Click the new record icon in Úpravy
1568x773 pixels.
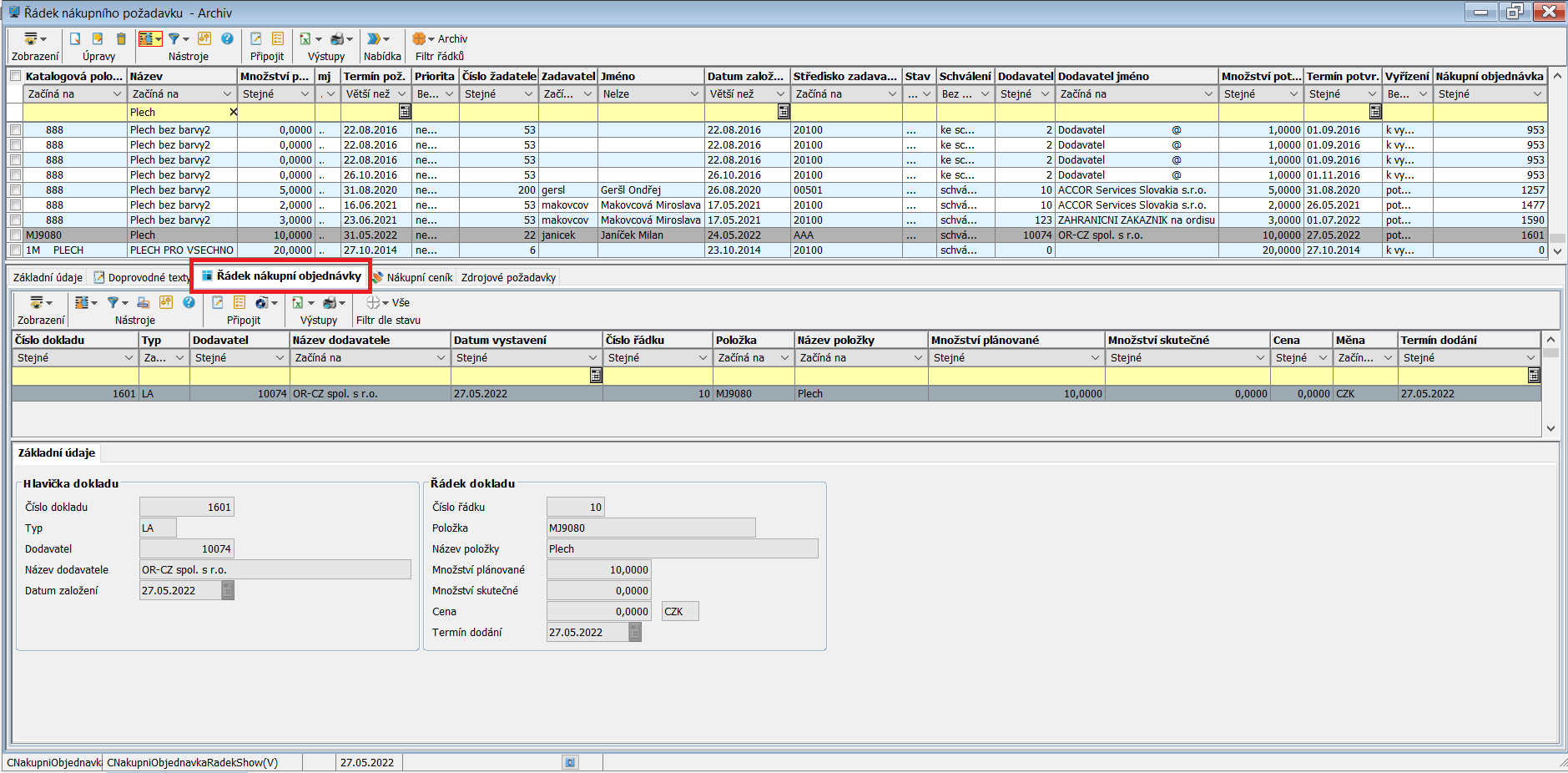(75, 39)
